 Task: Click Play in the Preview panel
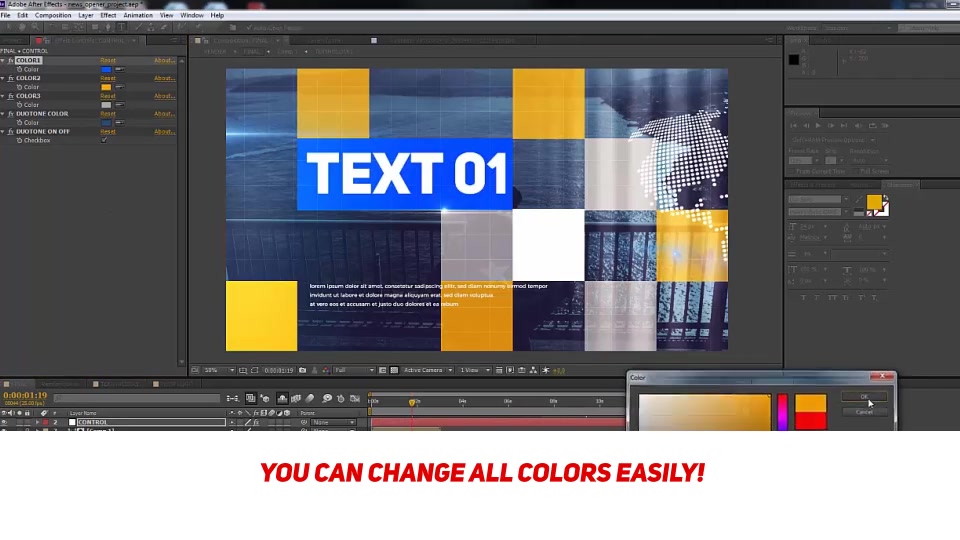pos(818,126)
